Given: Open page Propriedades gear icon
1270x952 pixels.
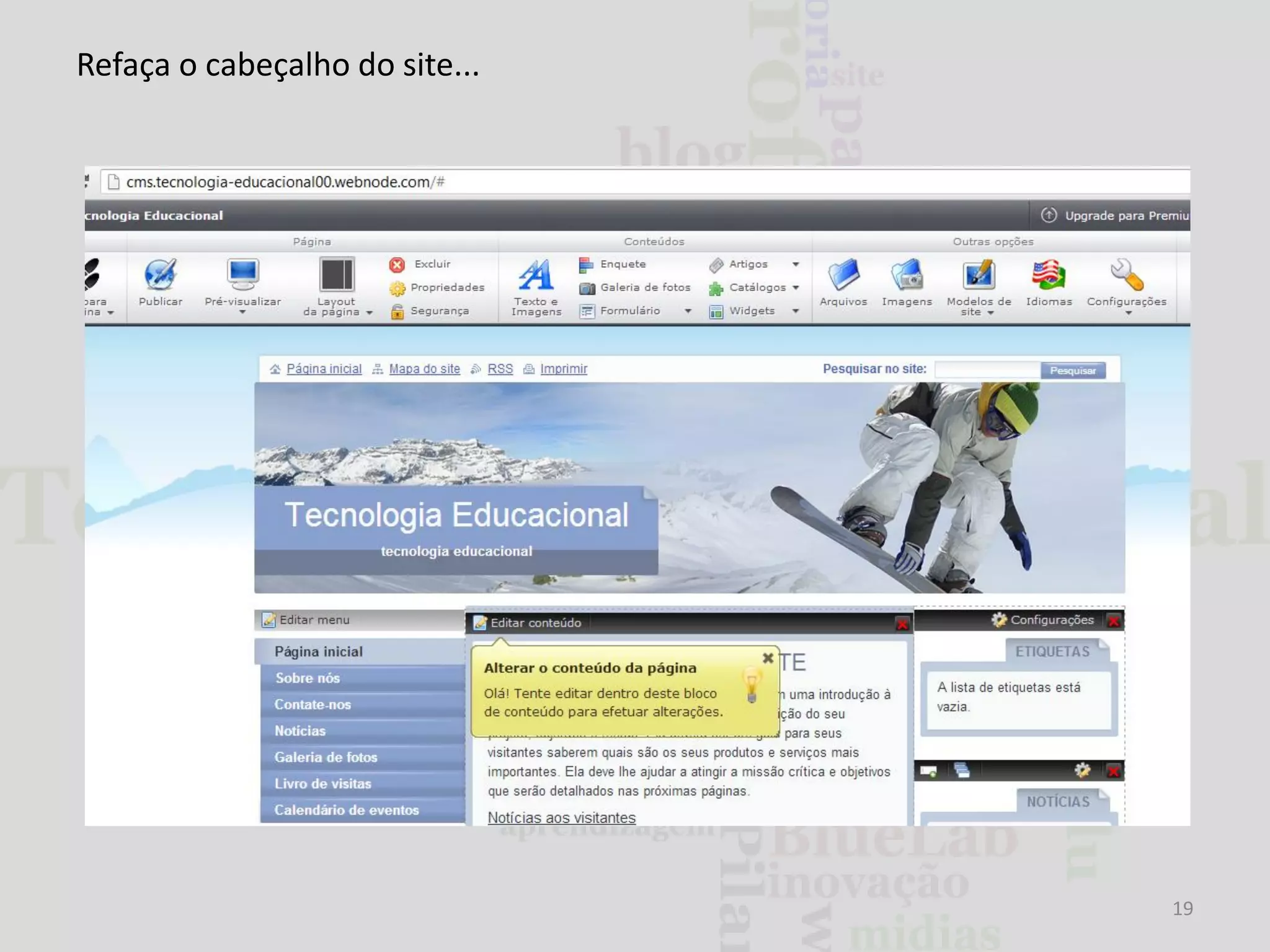Looking at the screenshot, I should click(x=397, y=288).
